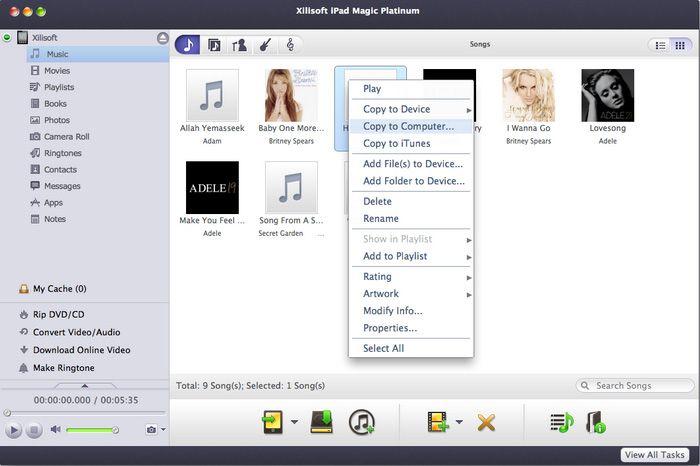Mute the player volume
The height and width of the screenshot is (466, 700).
[x=55, y=429]
